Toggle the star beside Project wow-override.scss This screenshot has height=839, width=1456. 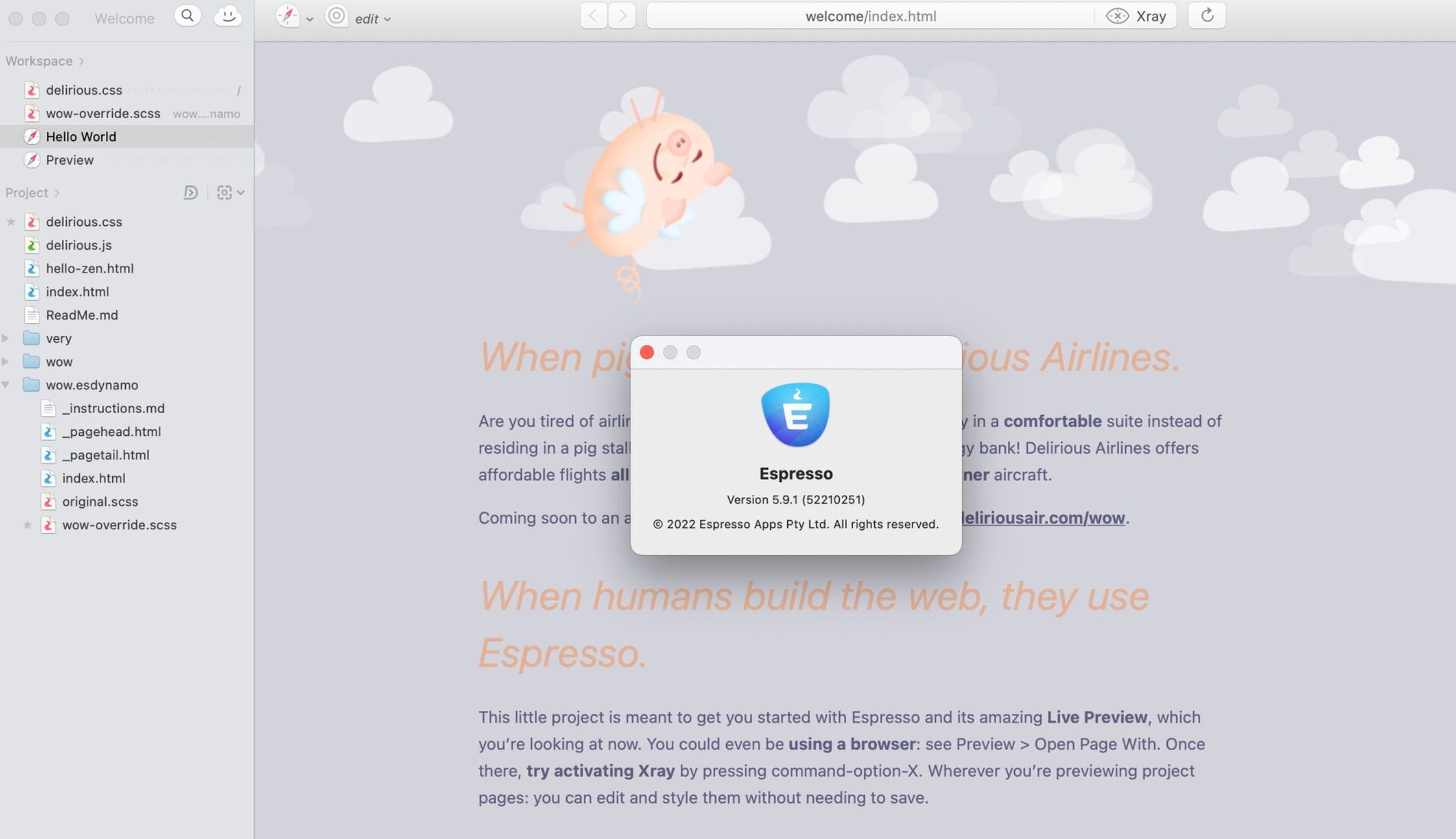point(27,525)
